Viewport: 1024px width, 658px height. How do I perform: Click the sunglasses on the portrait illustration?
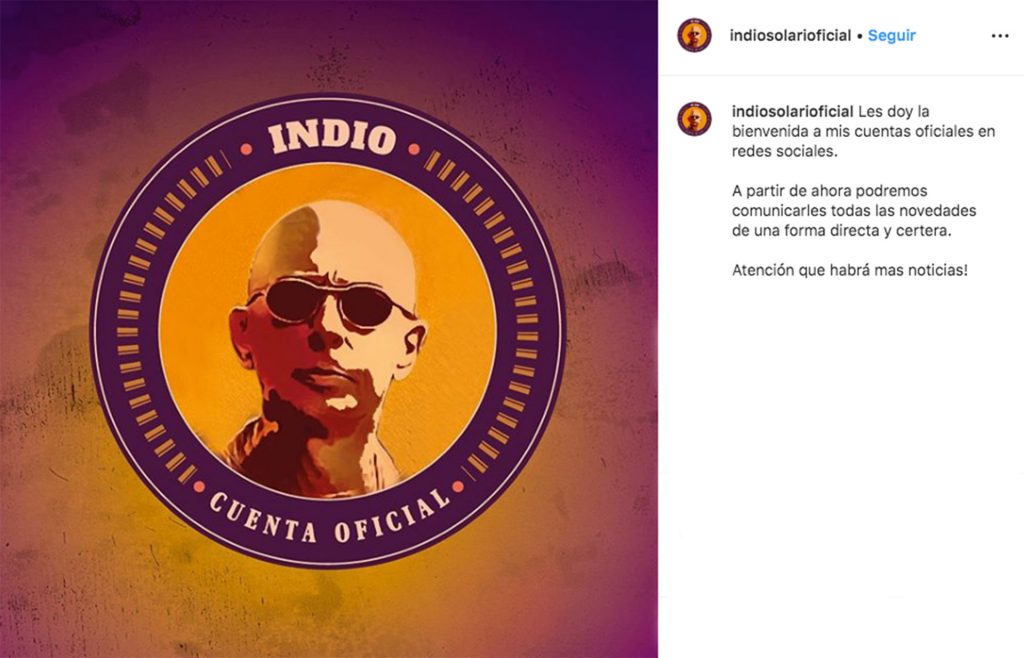coord(330,303)
